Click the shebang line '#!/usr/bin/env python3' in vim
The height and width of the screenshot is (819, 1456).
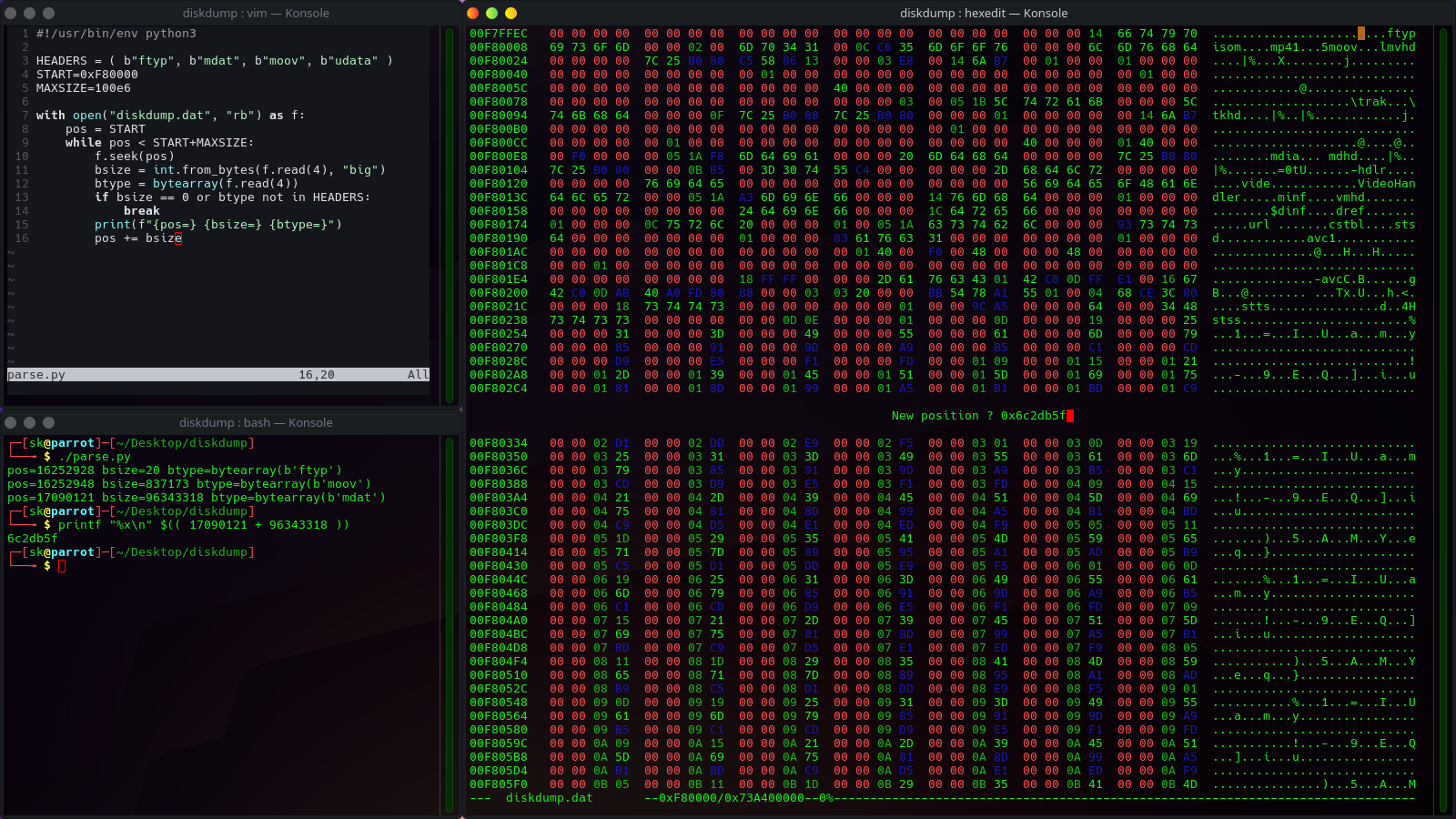[x=116, y=34]
